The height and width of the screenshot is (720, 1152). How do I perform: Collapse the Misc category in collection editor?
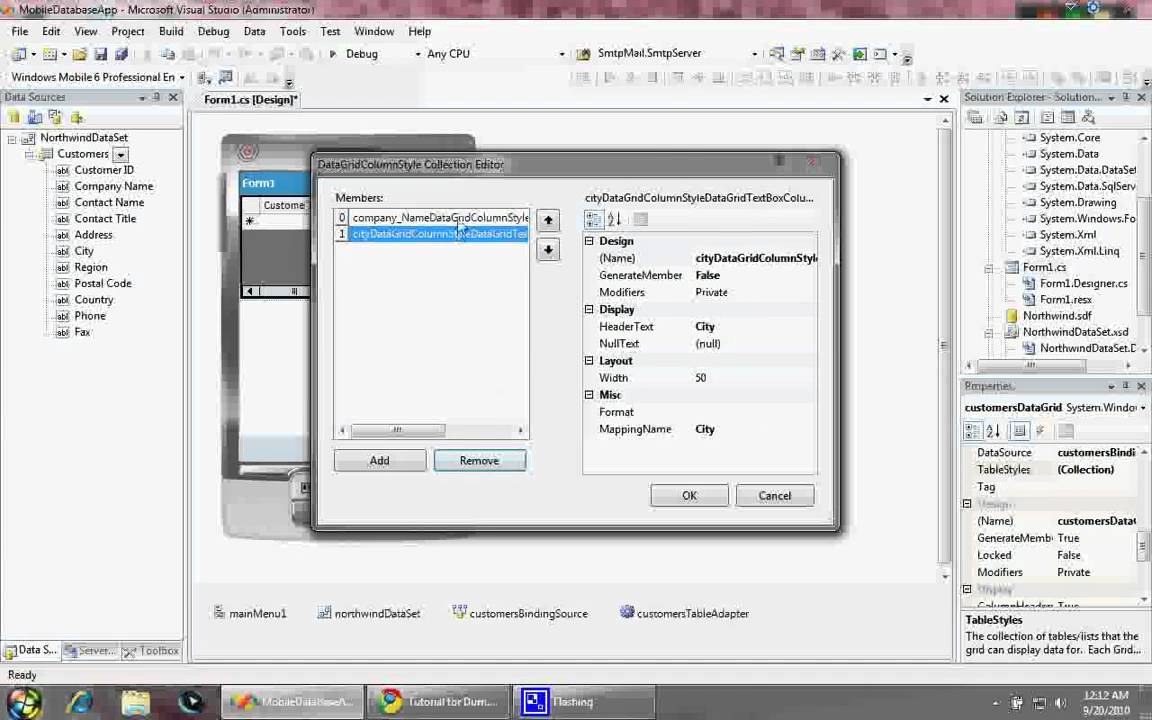coord(589,395)
